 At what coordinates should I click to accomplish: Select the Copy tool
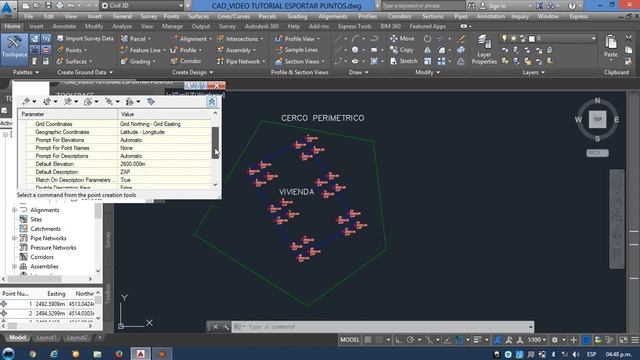pos(402,50)
